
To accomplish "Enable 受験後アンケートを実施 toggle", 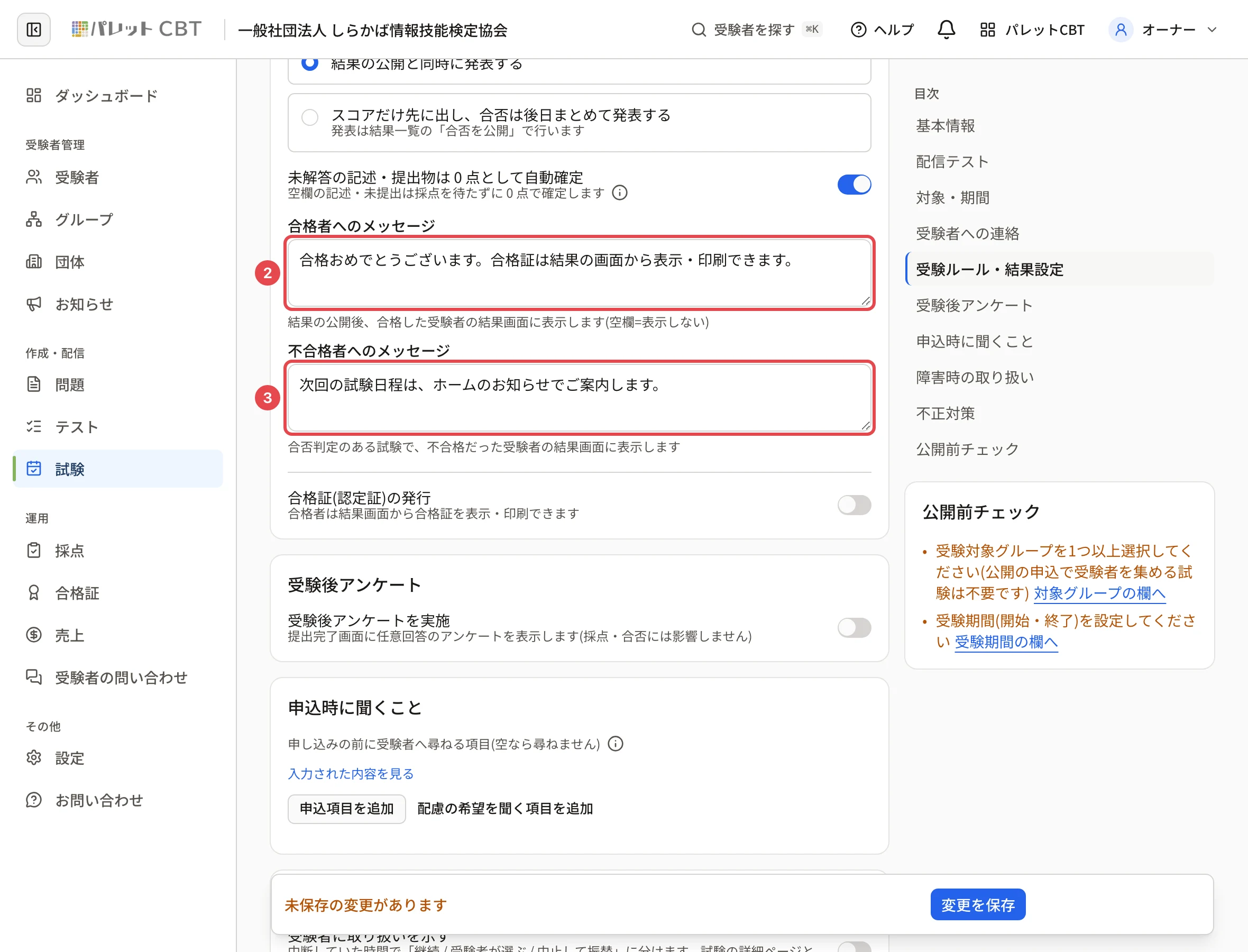I will click(x=854, y=628).
